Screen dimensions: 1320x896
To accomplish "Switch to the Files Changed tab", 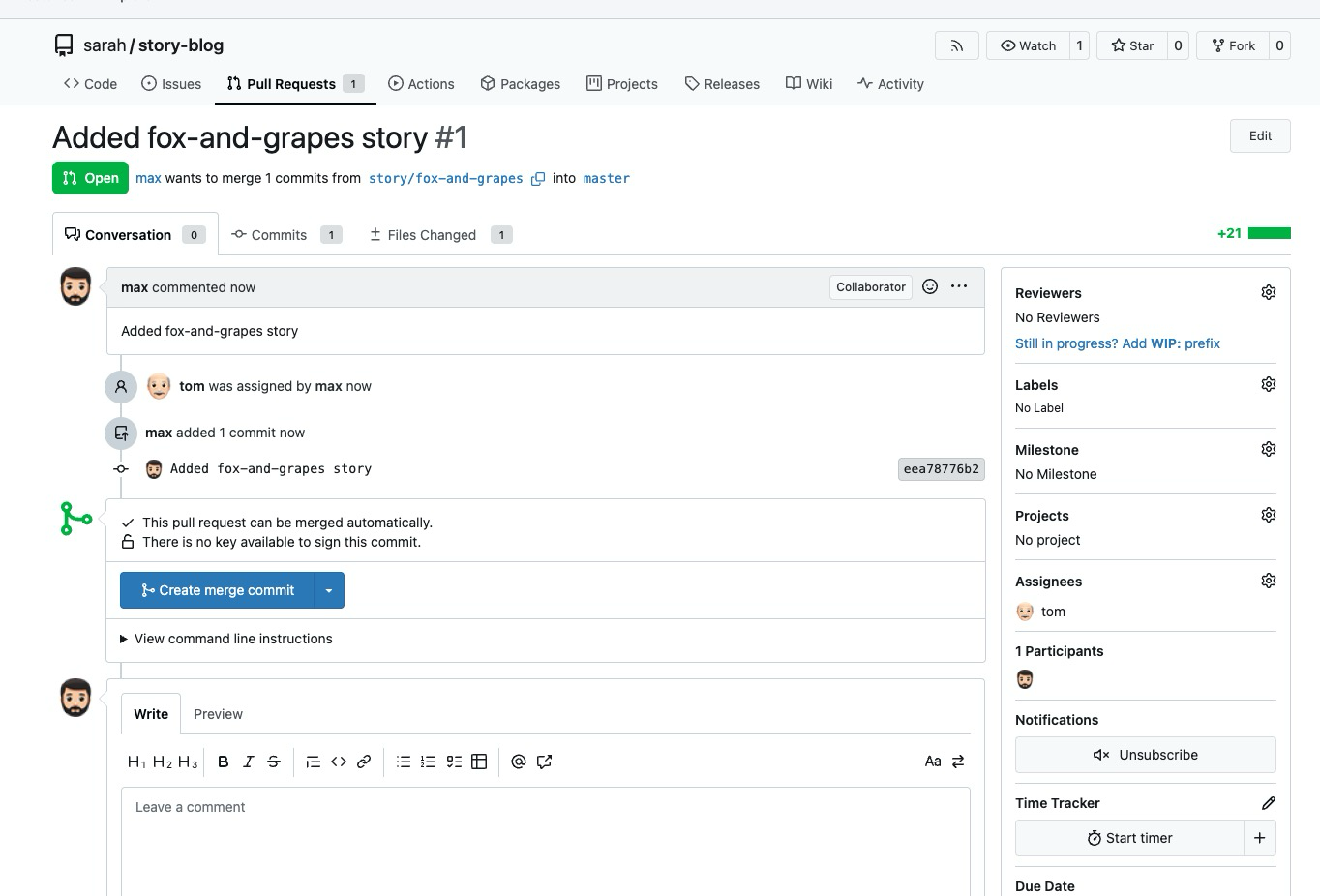I will coord(432,235).
